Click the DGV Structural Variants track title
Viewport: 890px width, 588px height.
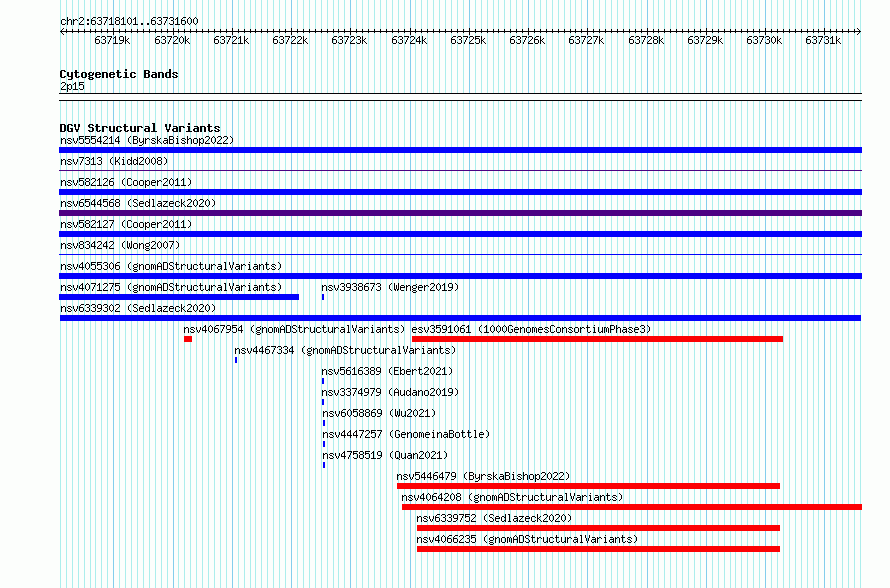pyautogui.click(x=140, y=128)
